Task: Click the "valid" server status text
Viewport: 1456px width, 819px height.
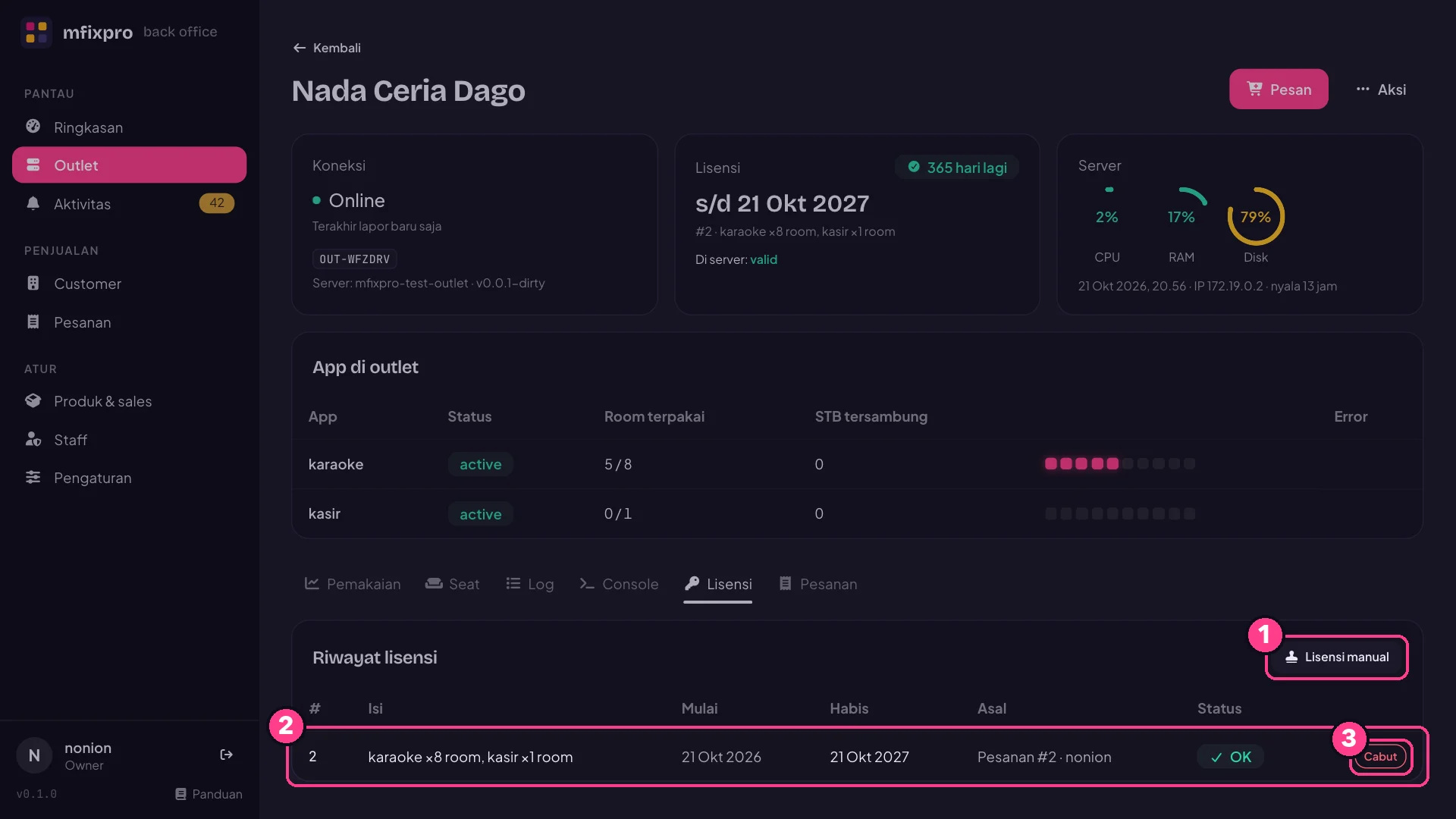Action: [x=764, y=259]
